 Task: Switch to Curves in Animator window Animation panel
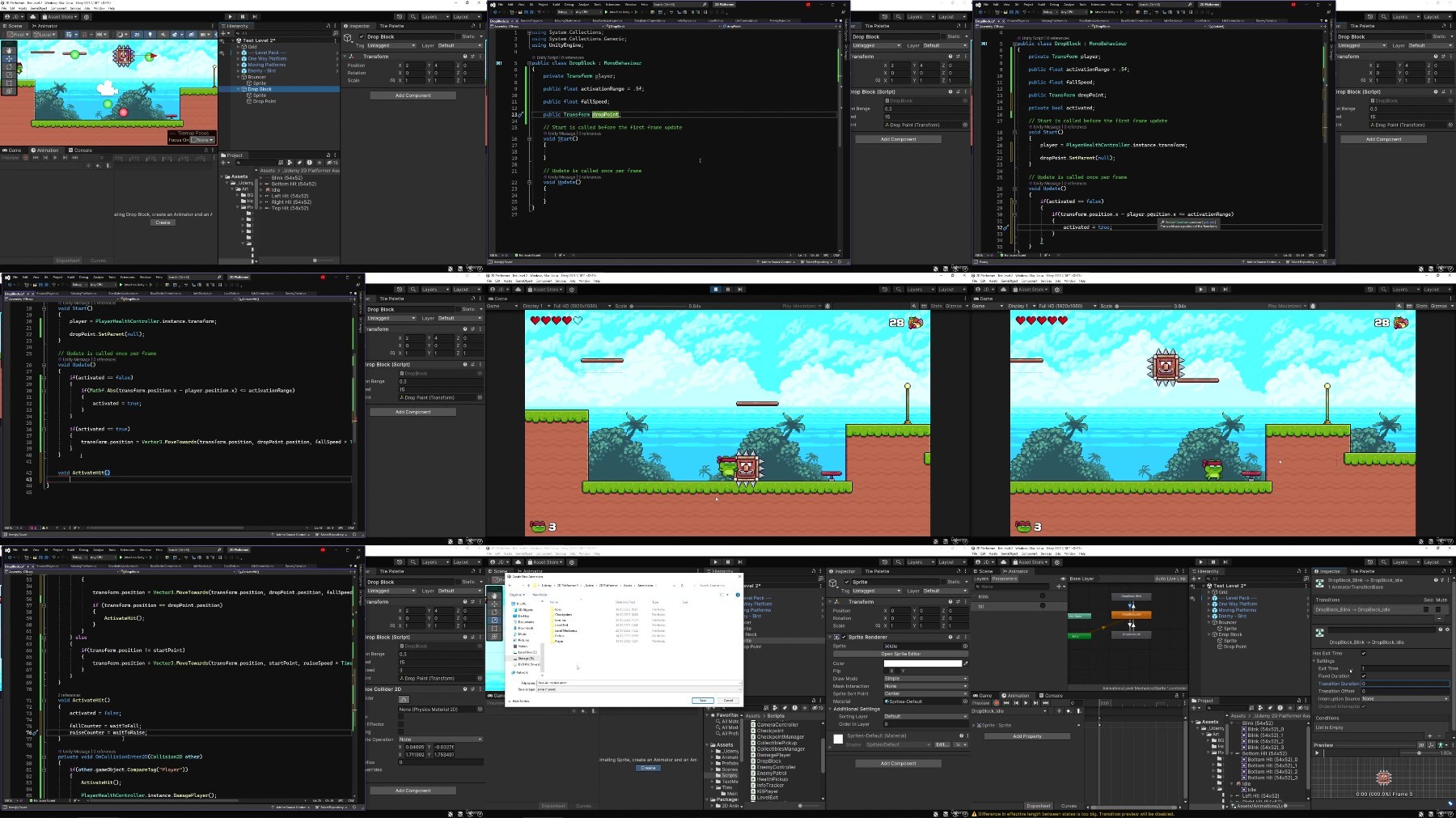pyautogui.click(x=1069, y=806)
